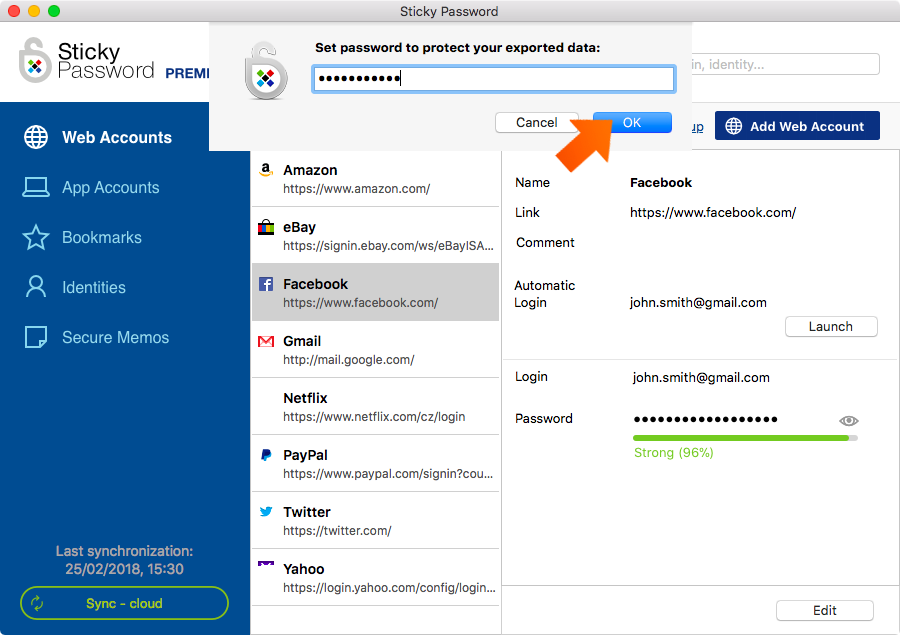This screenshot has height=635, width=900.
Task: Click the padlock icon in export dialog
Action: [266, 72]
